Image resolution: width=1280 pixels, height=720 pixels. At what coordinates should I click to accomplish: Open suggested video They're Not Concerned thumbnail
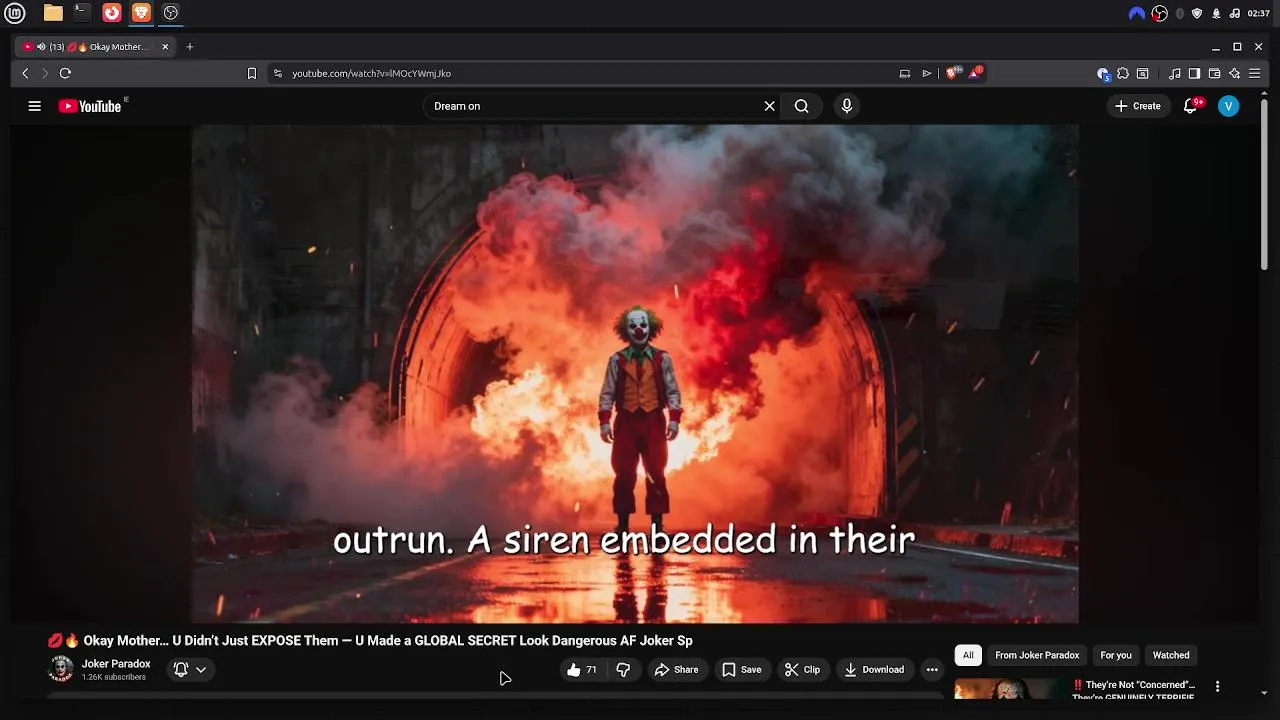click(1010, 689)
